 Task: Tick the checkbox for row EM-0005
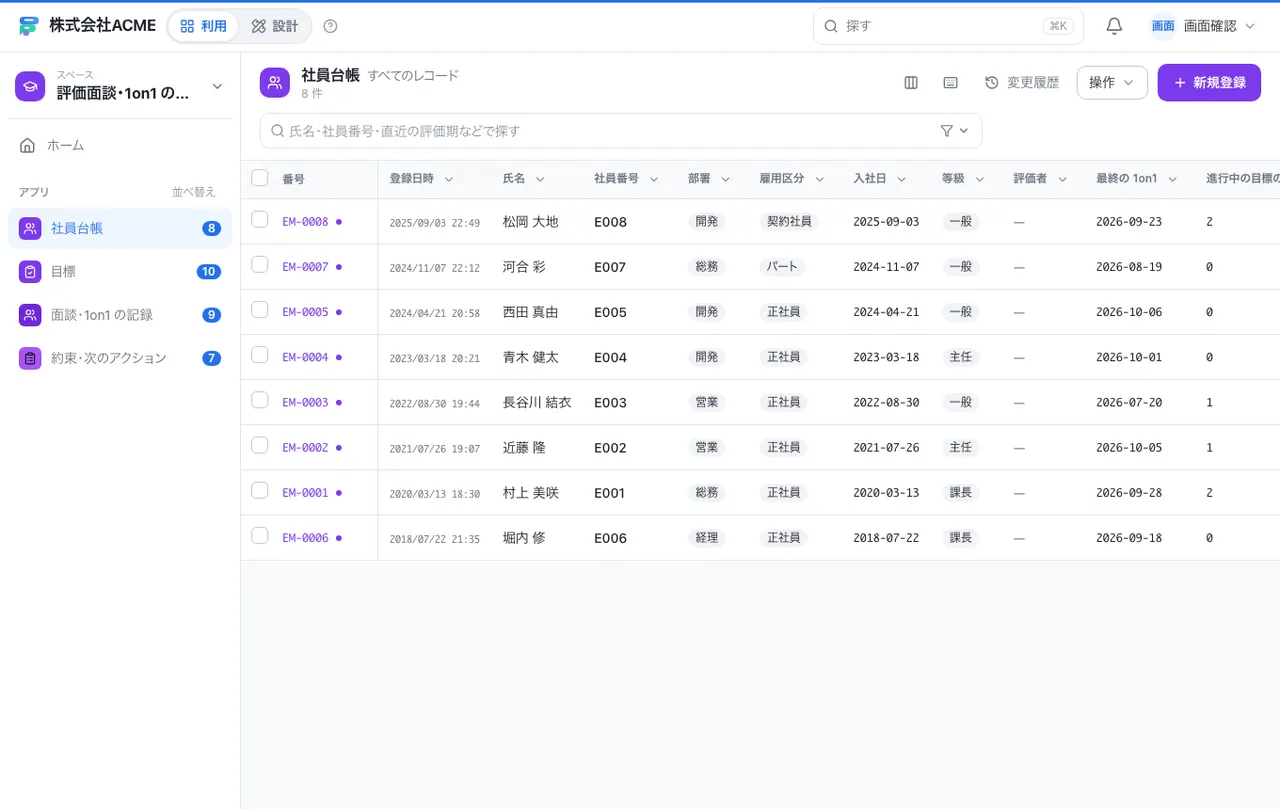tap(260, 310)
